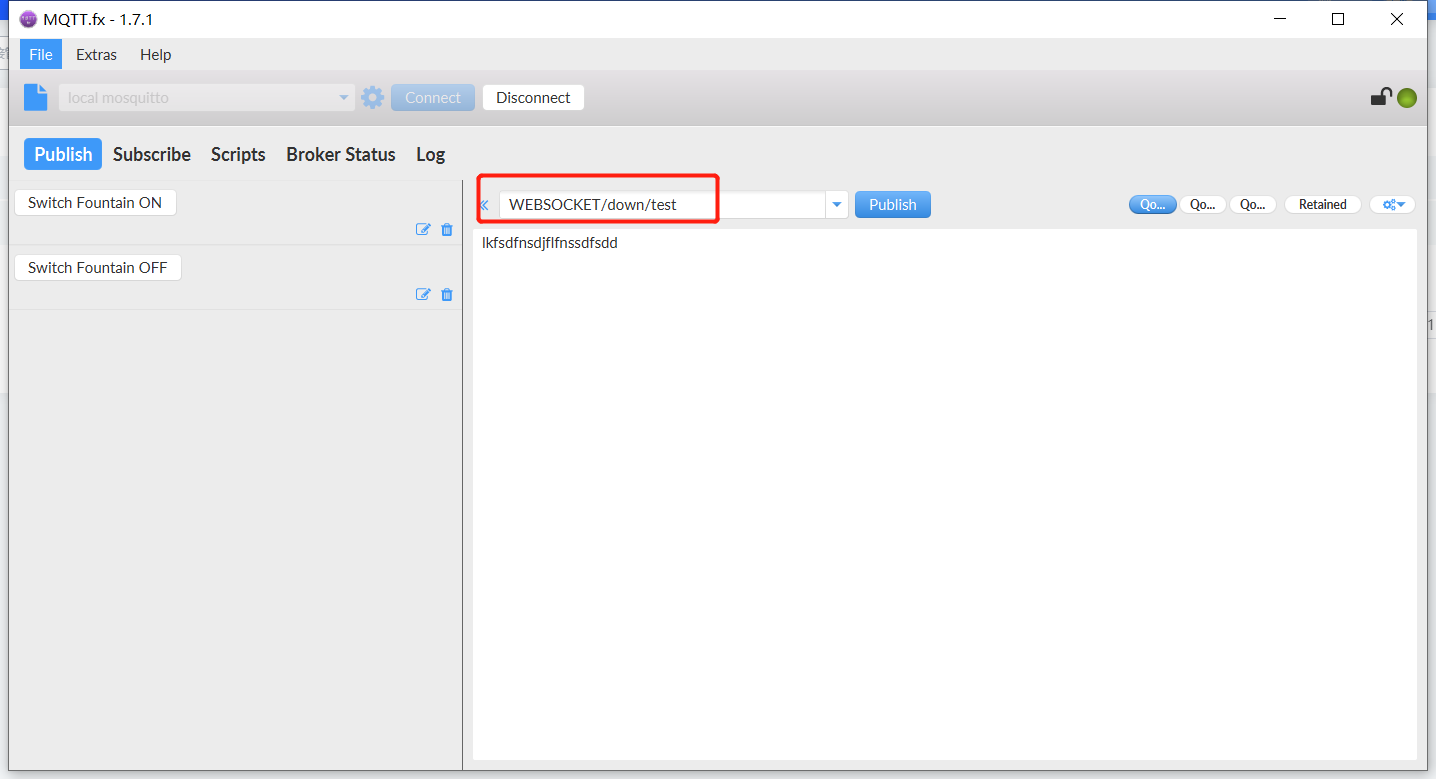
Task: Click the Disconnect button
Action: click(533, 97)
